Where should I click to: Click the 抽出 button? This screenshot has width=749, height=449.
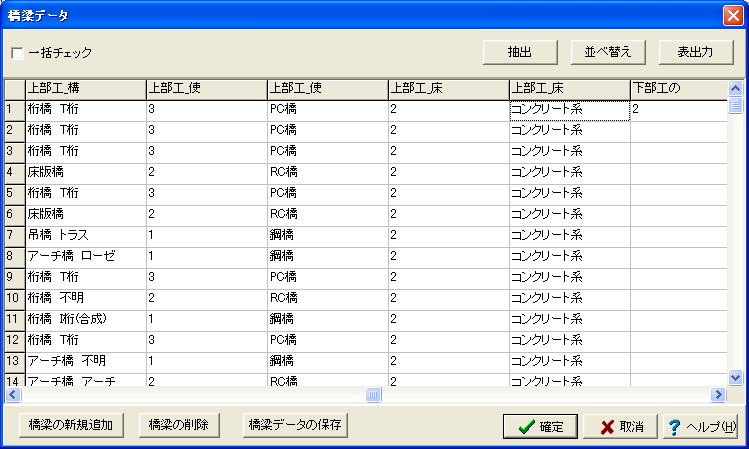[520, 52]
